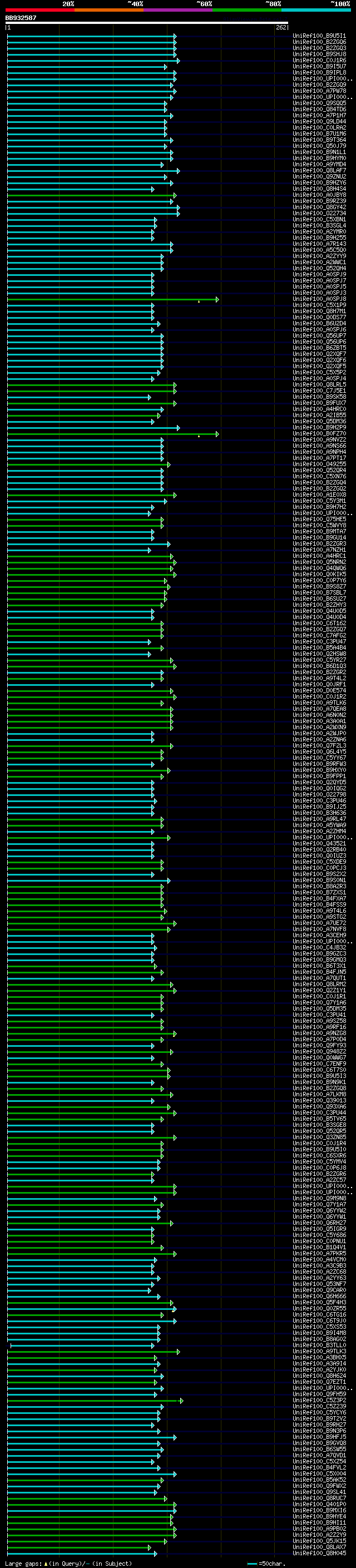Open hit UniRef100_B9SHJ8

pos(319,54)
